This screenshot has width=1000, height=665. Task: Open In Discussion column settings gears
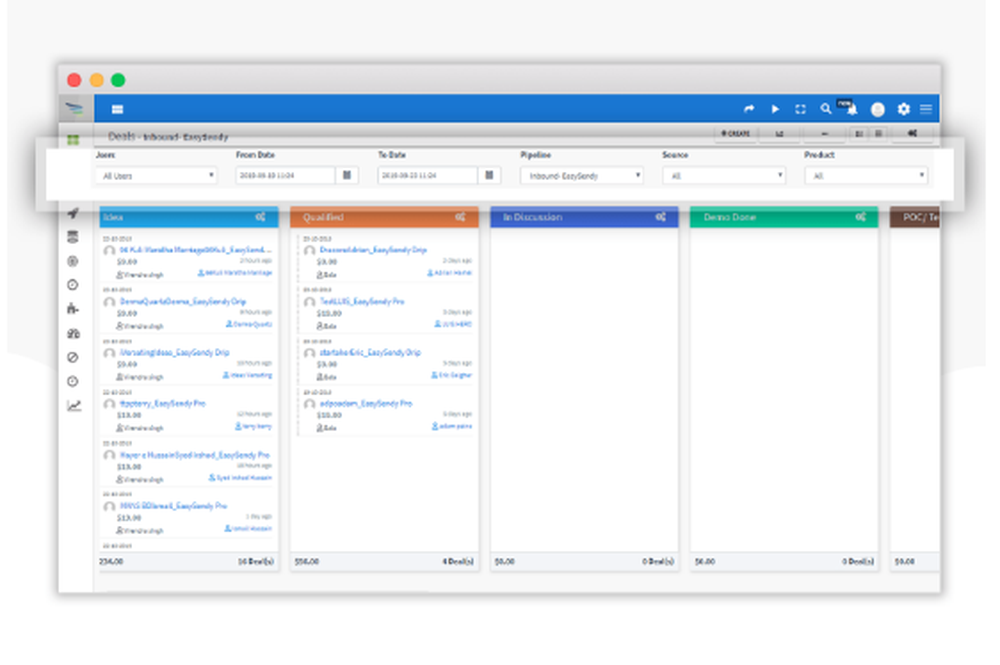click(661, 217)
